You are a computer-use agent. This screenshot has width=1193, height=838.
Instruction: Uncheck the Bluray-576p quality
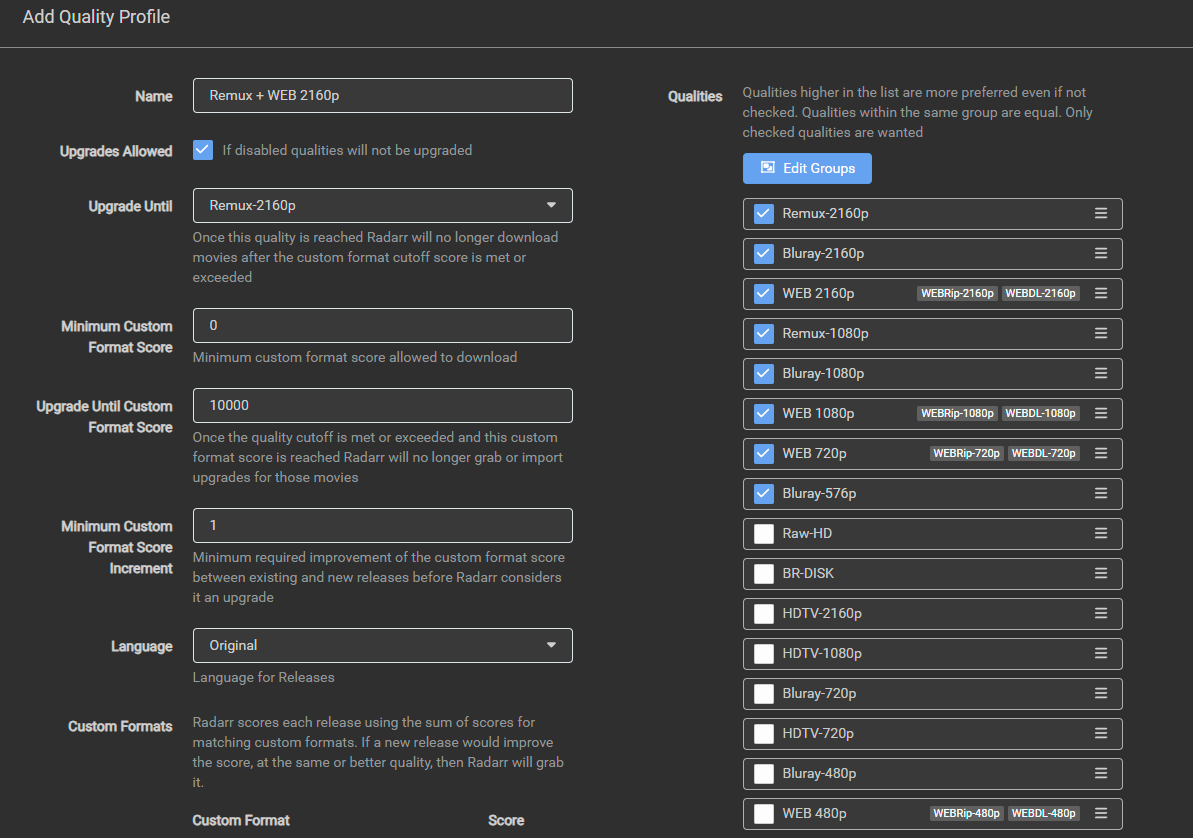(x=764, y=493)
